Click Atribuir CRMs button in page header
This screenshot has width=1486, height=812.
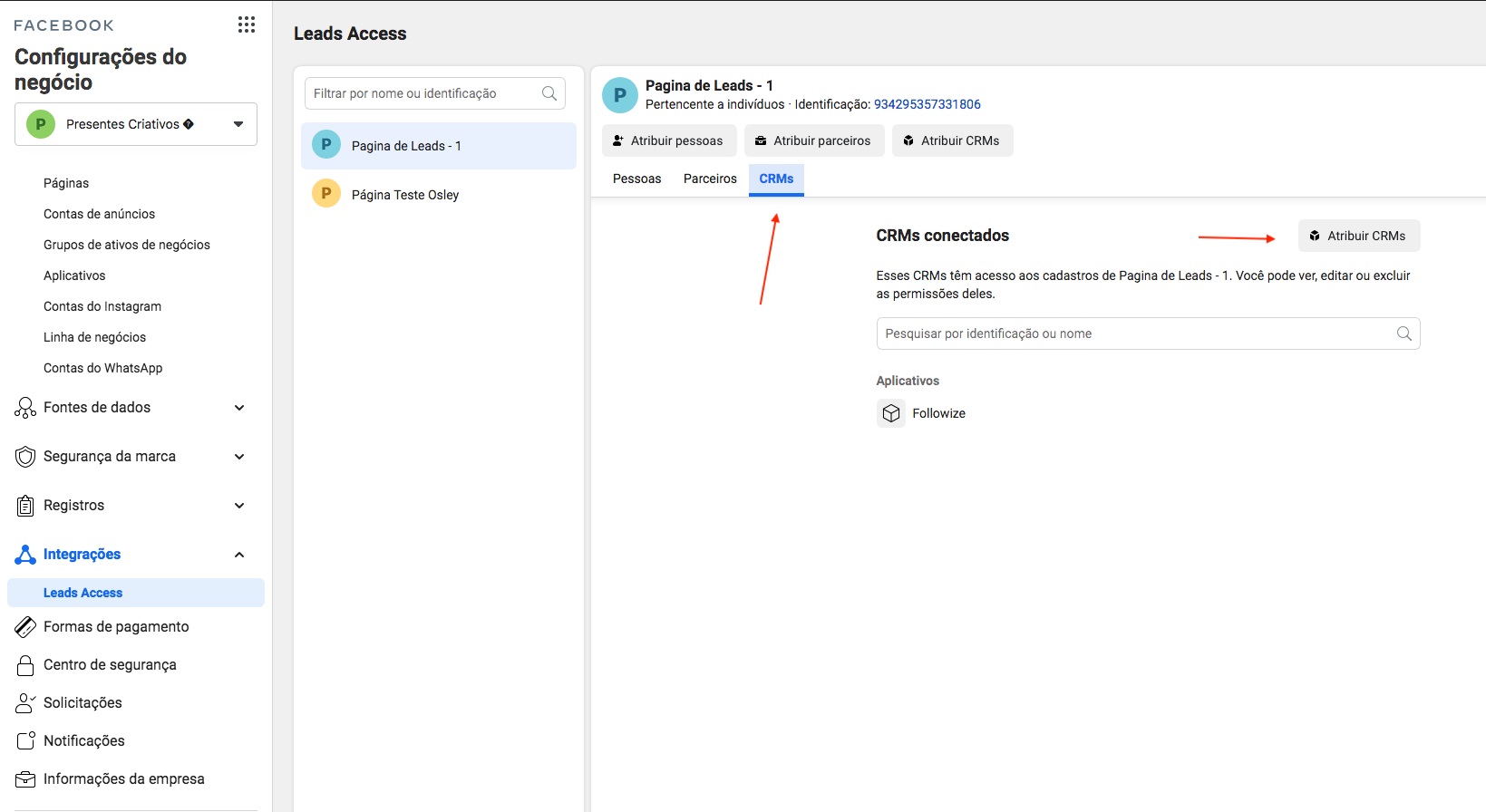click(x=953, y=140)
